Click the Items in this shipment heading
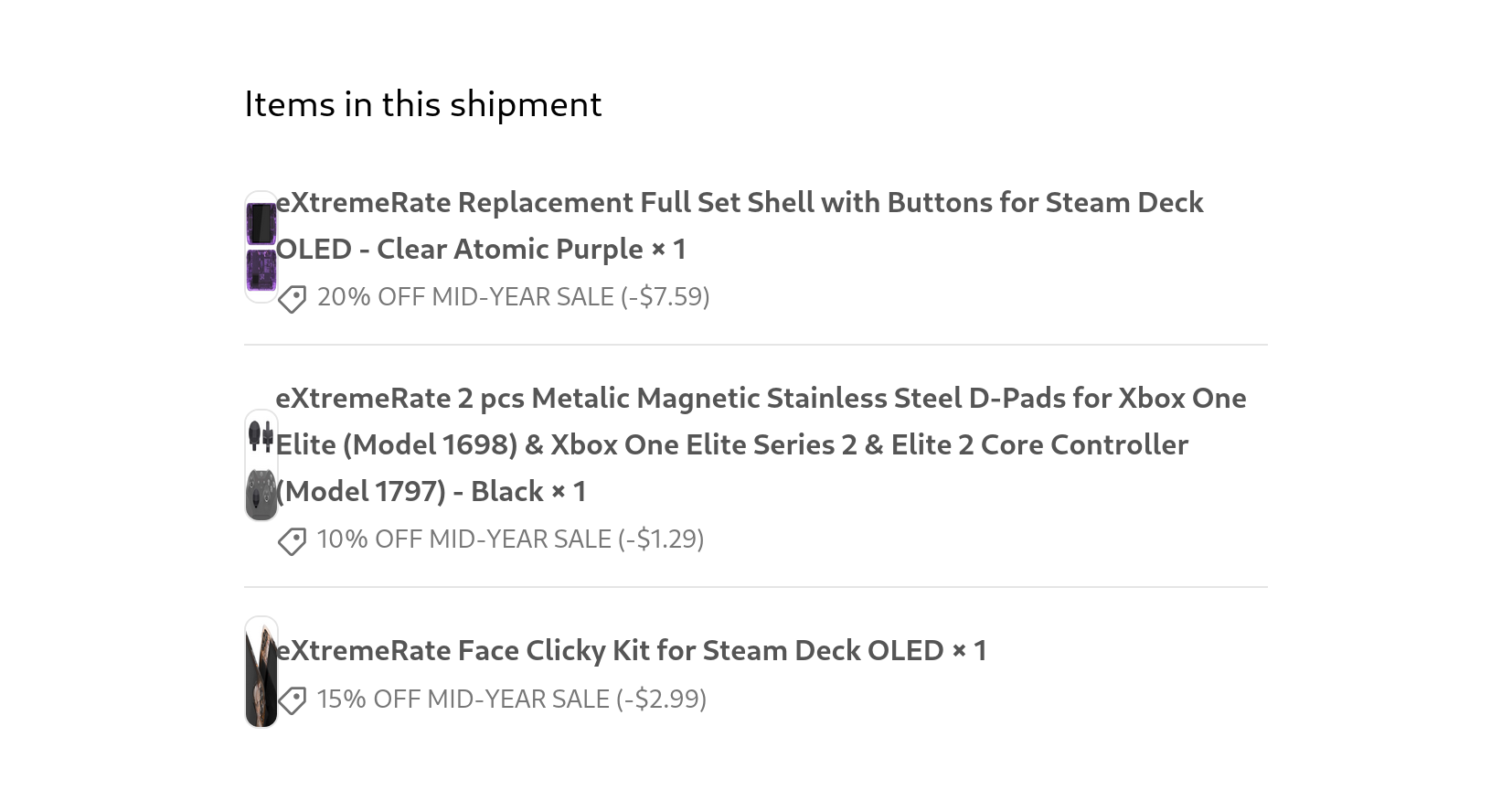The width and height of the screenshot is (1512, 801). 423,104
